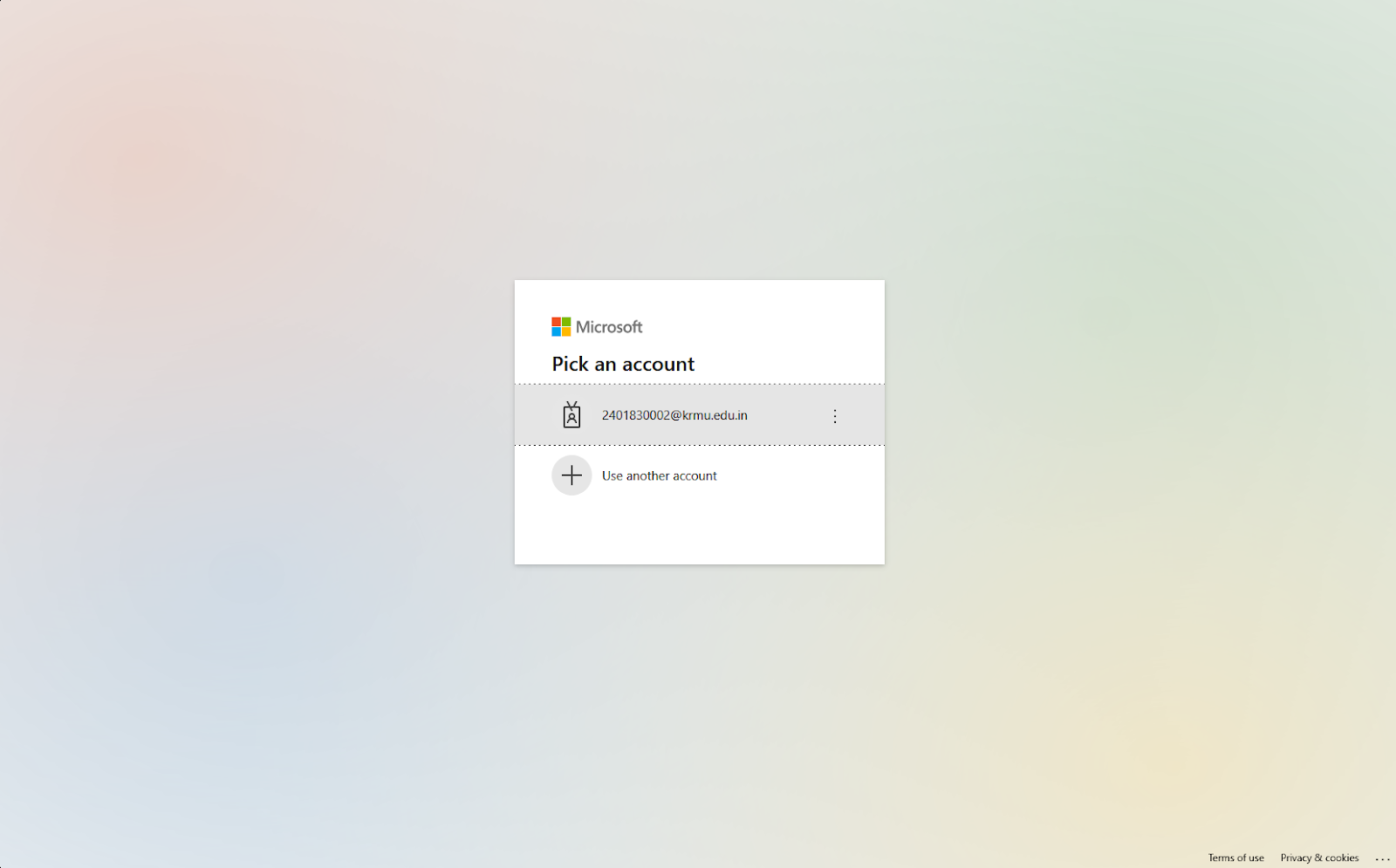This screenshot has height=868, width=1396.
Task: Open the Privacy & cookies page
Action: (x=1318, y=858)
